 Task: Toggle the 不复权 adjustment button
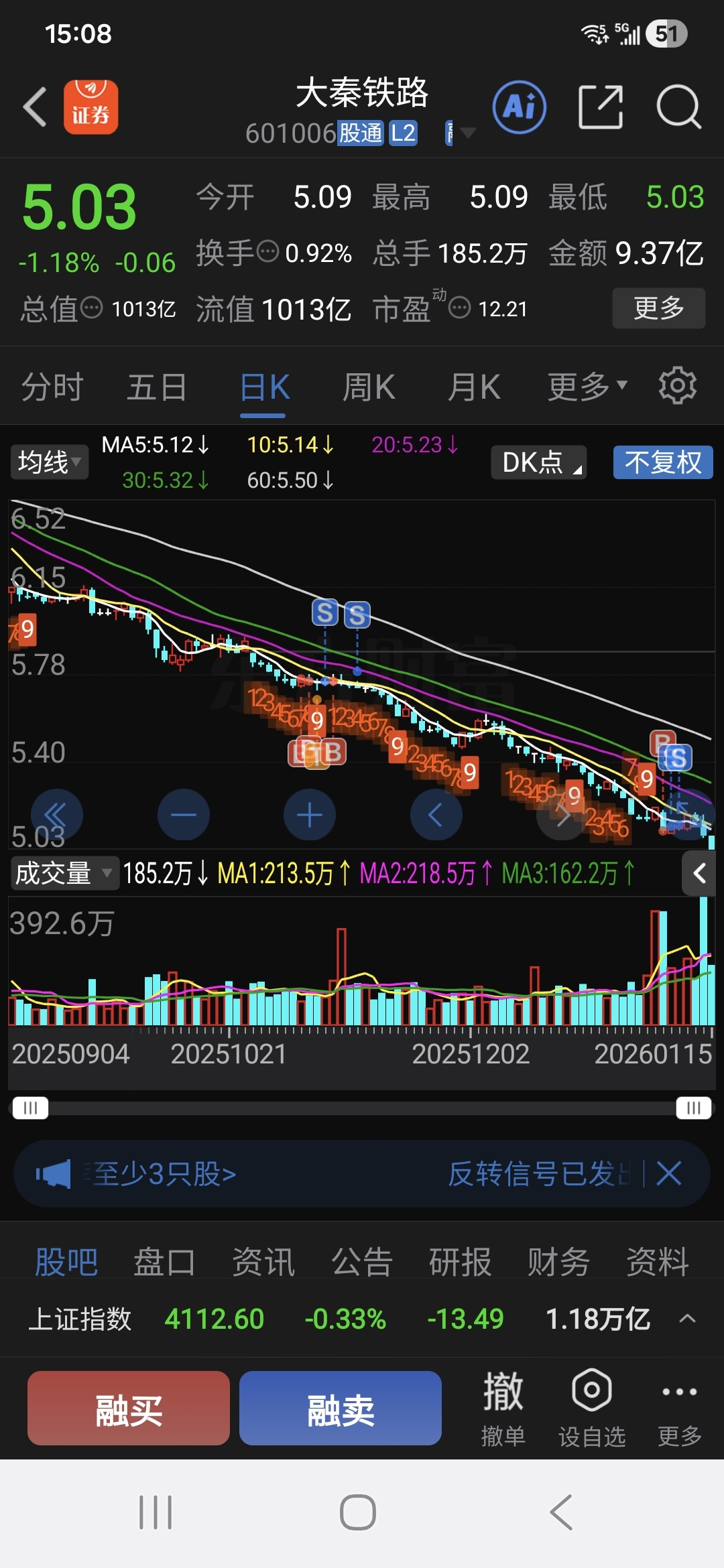[663, 462]
